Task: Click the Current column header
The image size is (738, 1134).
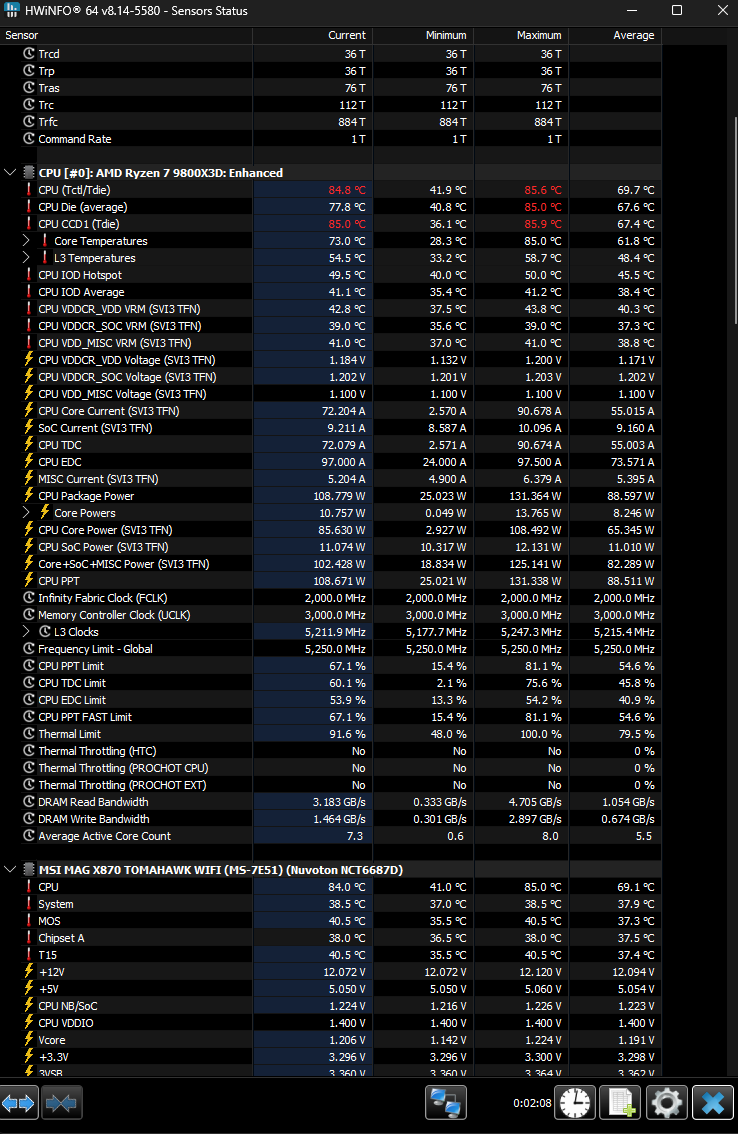Action: coord(313,35)
